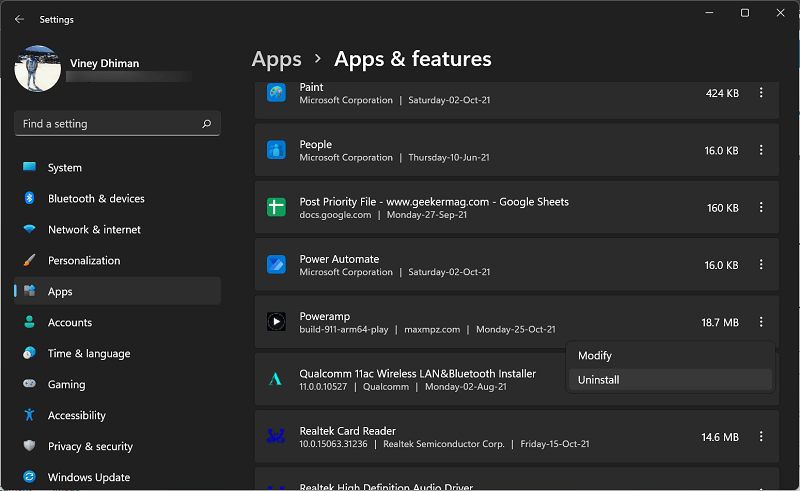This screenshot has height=491, width=800.
Task: Click Qualcomm 11ac Wireless LAN&Bluetooth Installer title
Action: click(x=417, y=374)
